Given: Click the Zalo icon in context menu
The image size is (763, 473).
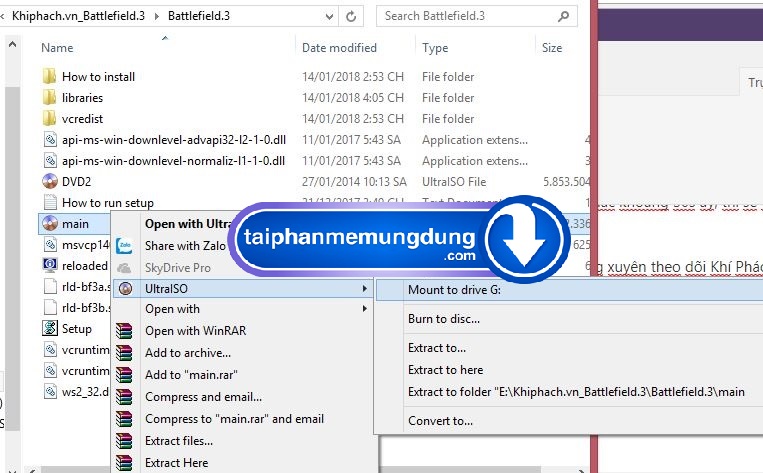Looking at the screenshot, I should pyautogui.click(x=125, y=246).
